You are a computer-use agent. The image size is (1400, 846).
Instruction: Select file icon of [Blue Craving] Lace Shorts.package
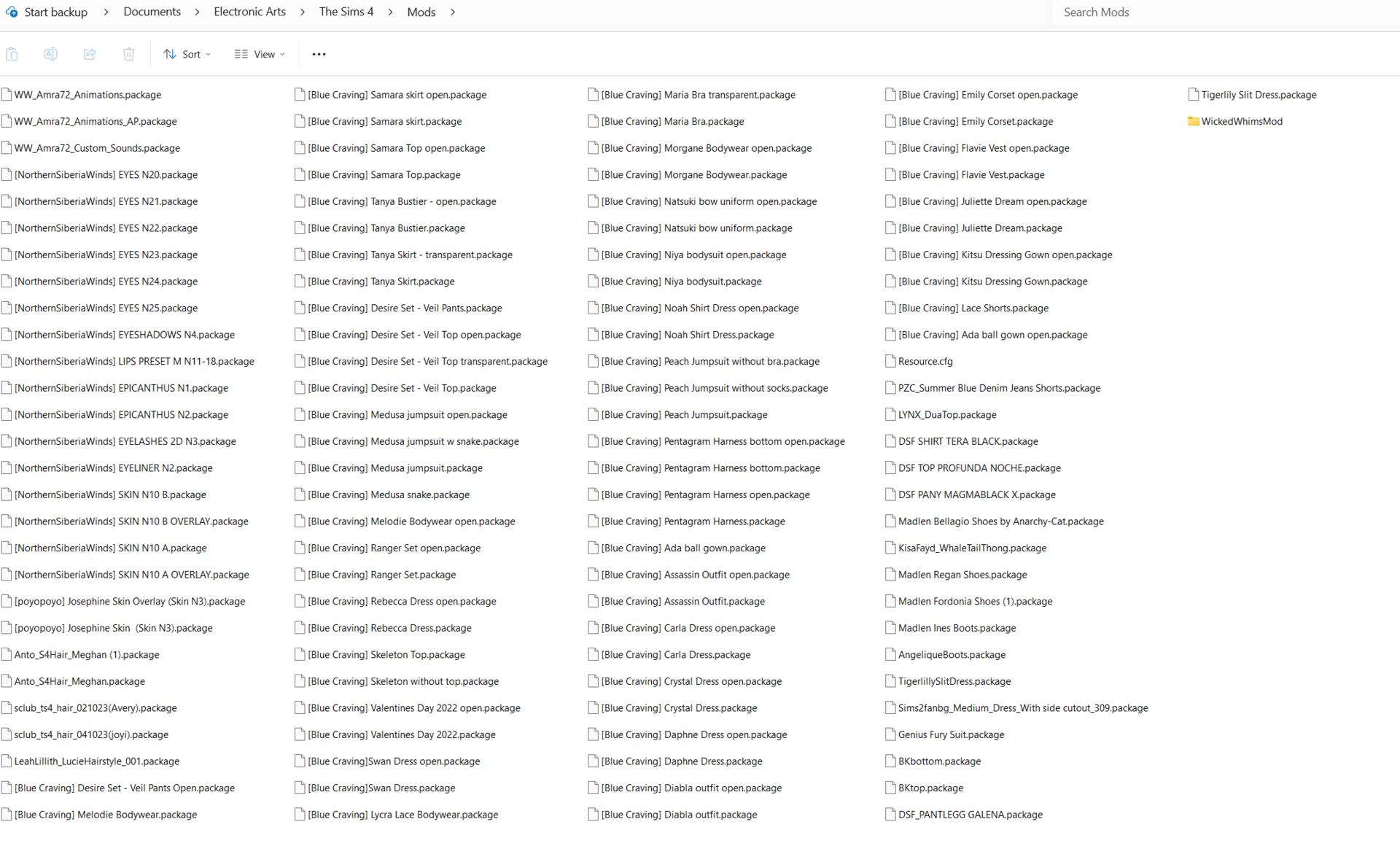pos(890,308)
